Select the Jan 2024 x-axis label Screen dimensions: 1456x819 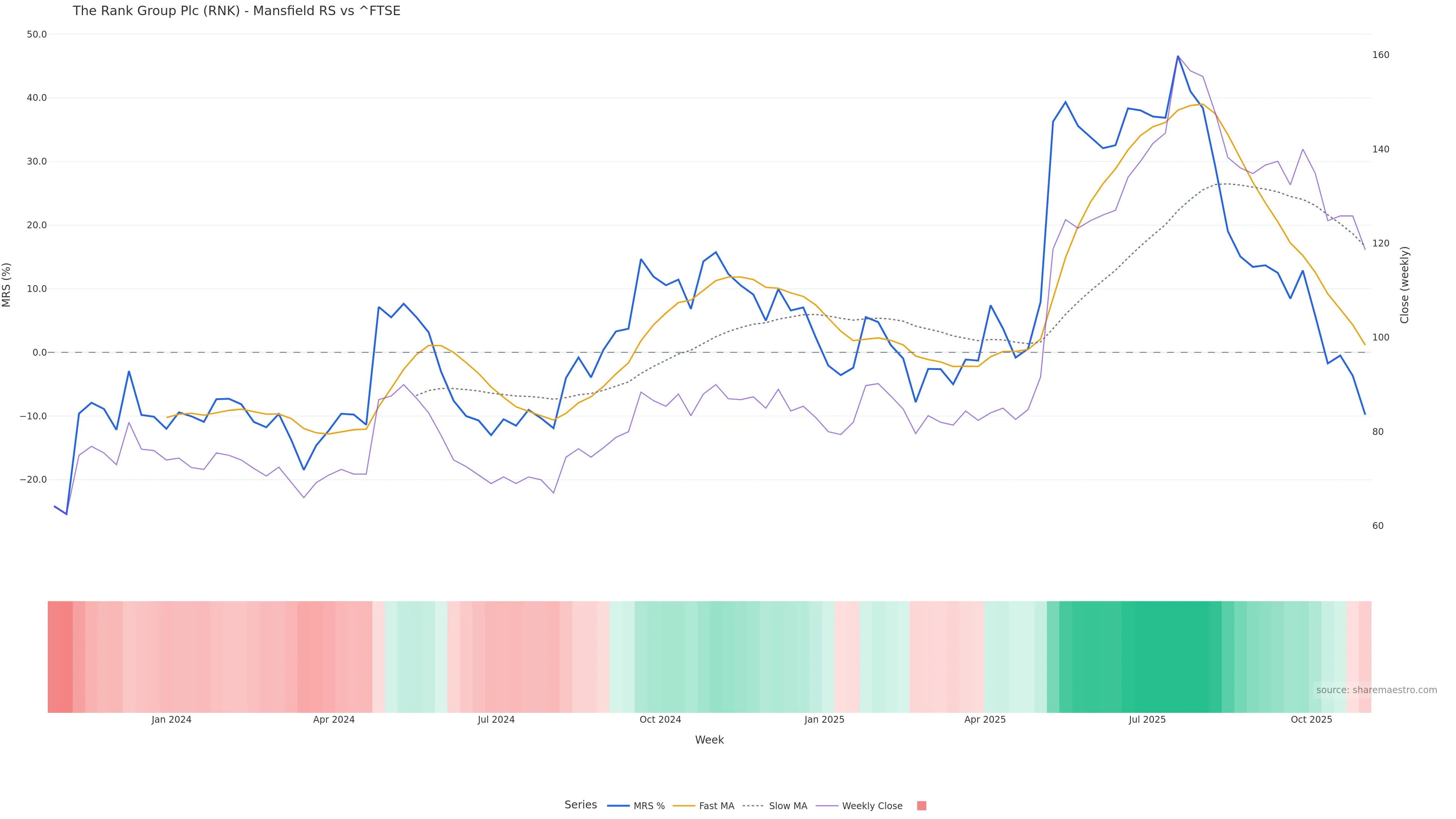click(x=171, y=720)
